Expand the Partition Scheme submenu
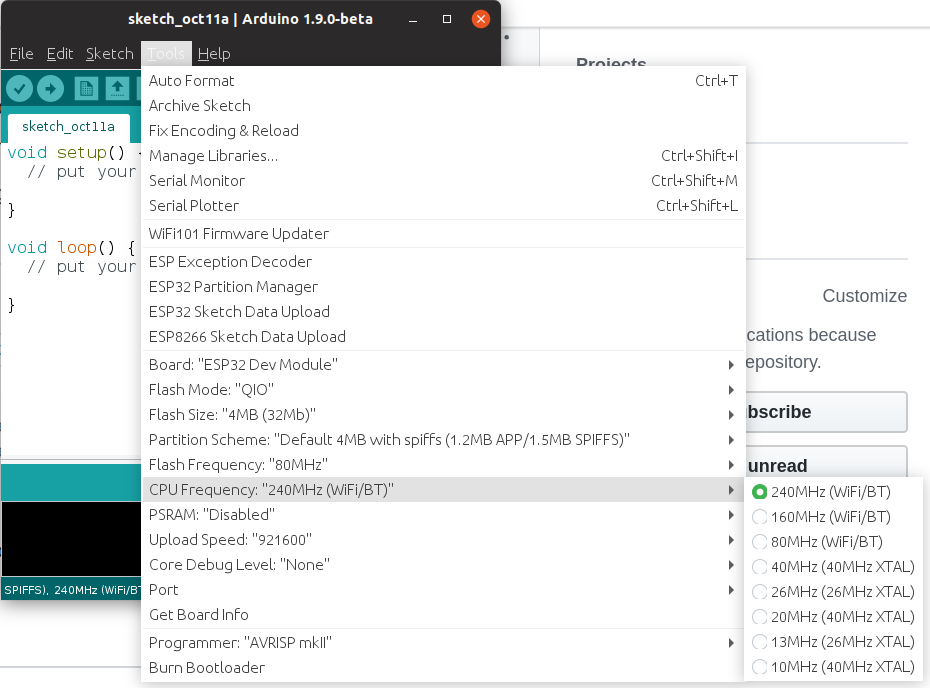Screen dimensions: 930x688 pos(443,439)
